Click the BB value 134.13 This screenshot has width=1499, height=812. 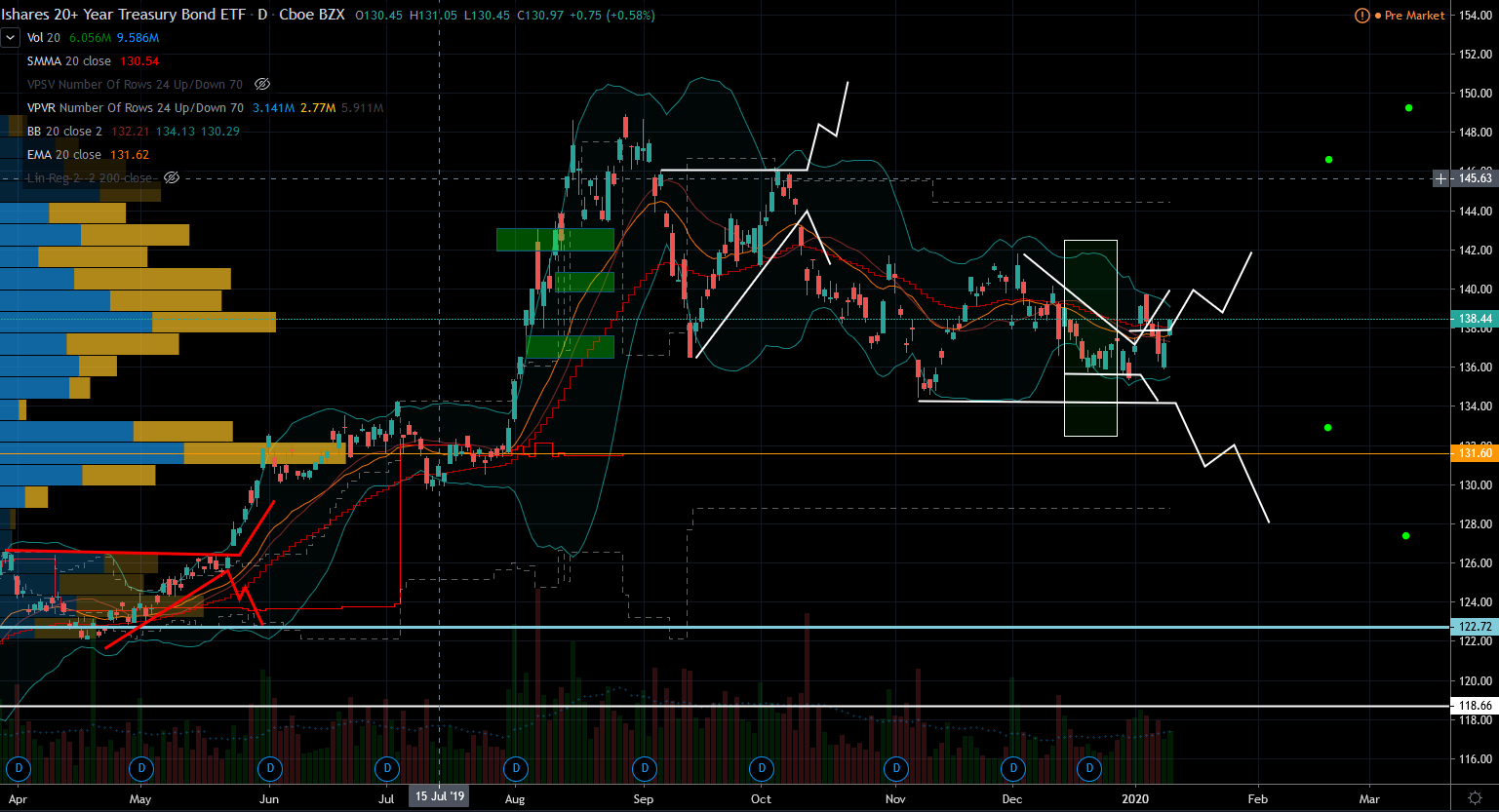(x=176, y=132)
